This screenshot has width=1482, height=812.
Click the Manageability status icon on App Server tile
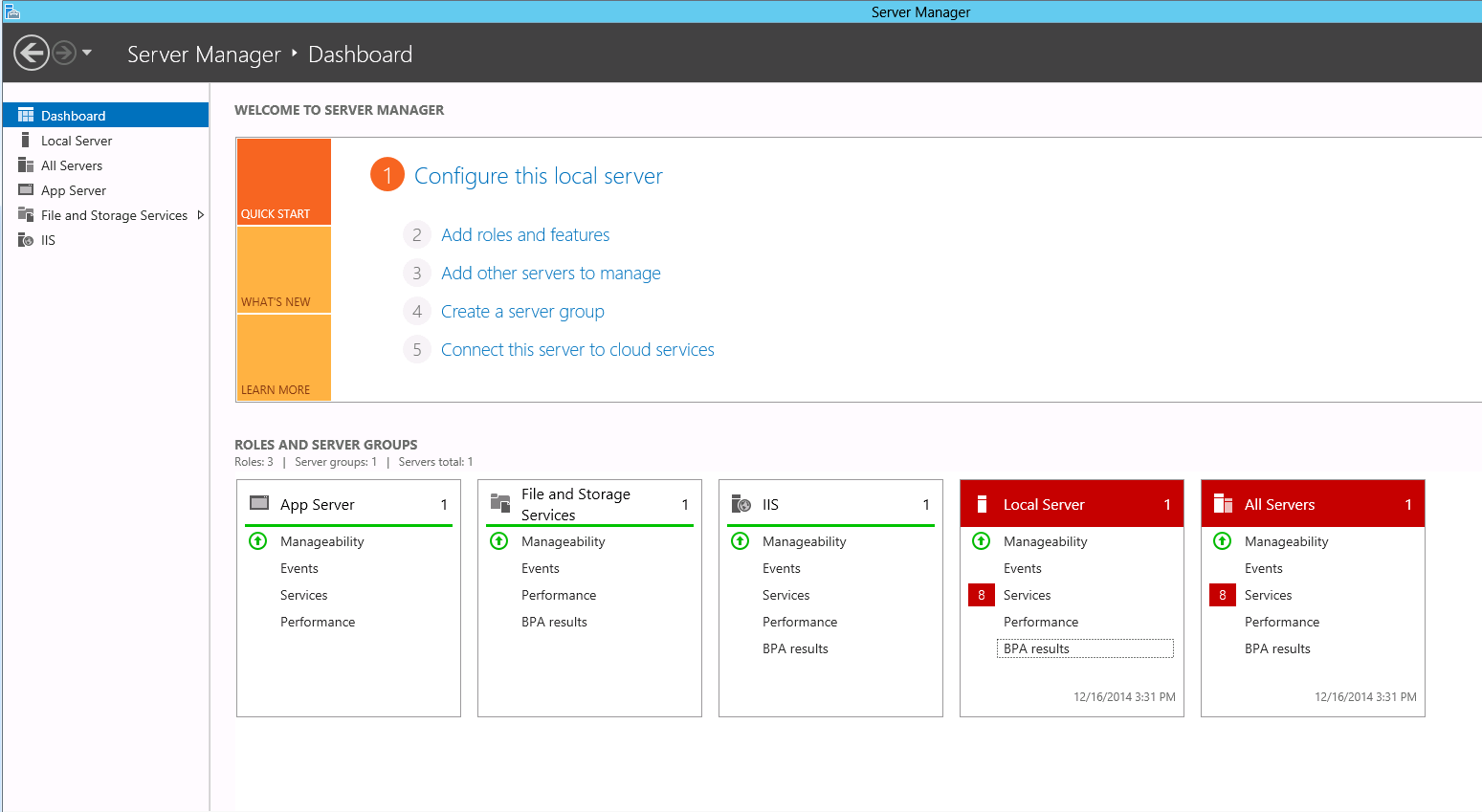point(257,540)
